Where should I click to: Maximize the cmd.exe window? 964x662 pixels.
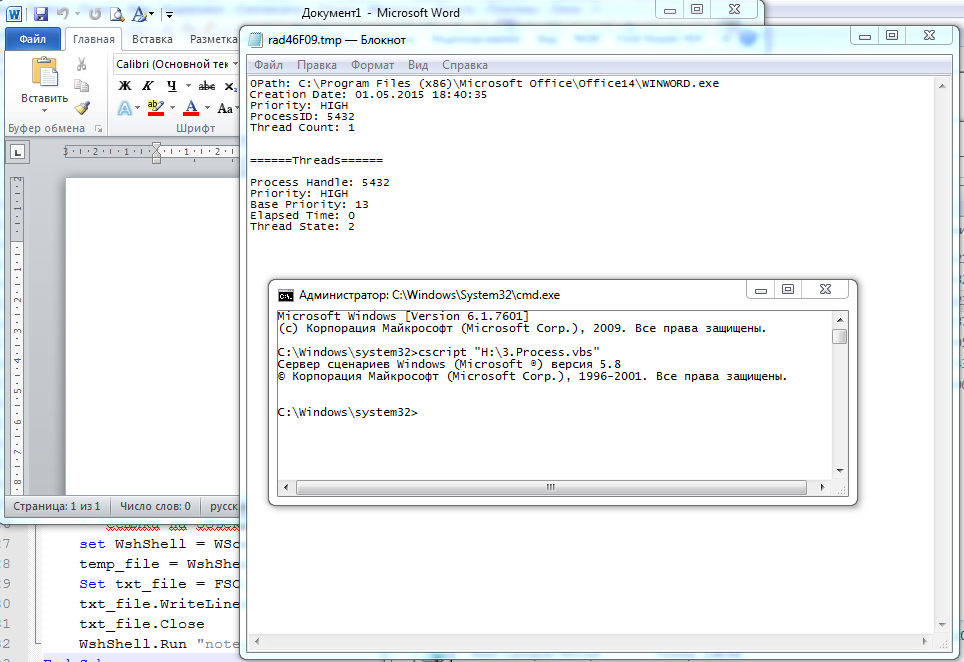point(788,289)
